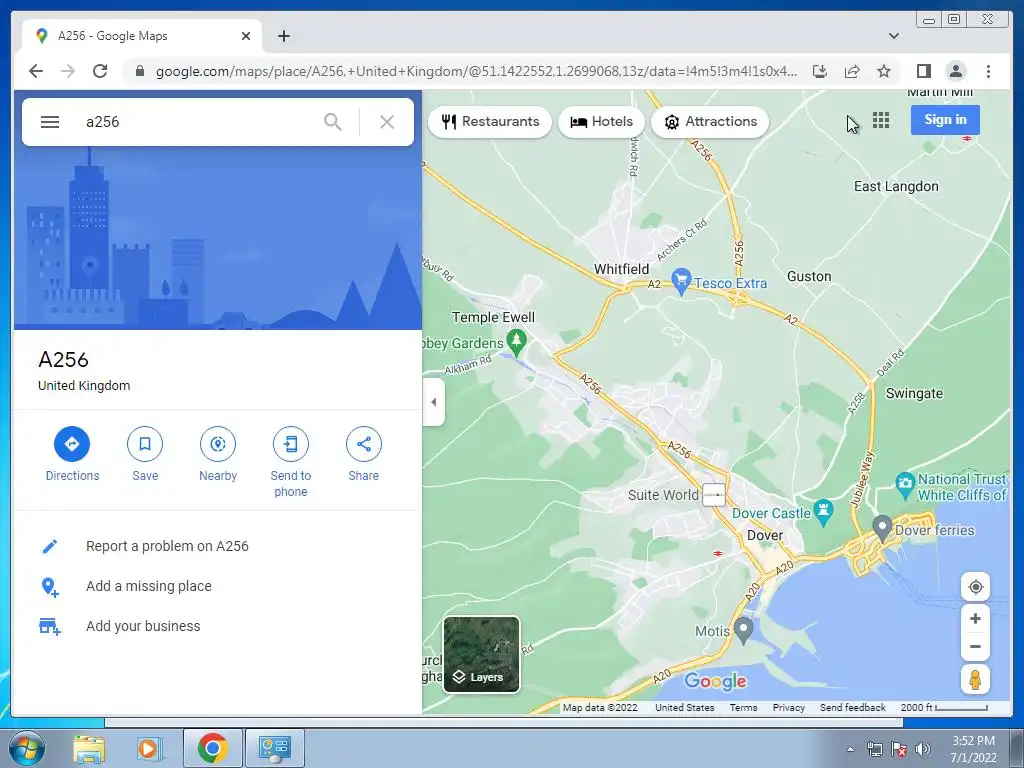
Task: Show hidden system tray icons
Action: tap(850, 749)
